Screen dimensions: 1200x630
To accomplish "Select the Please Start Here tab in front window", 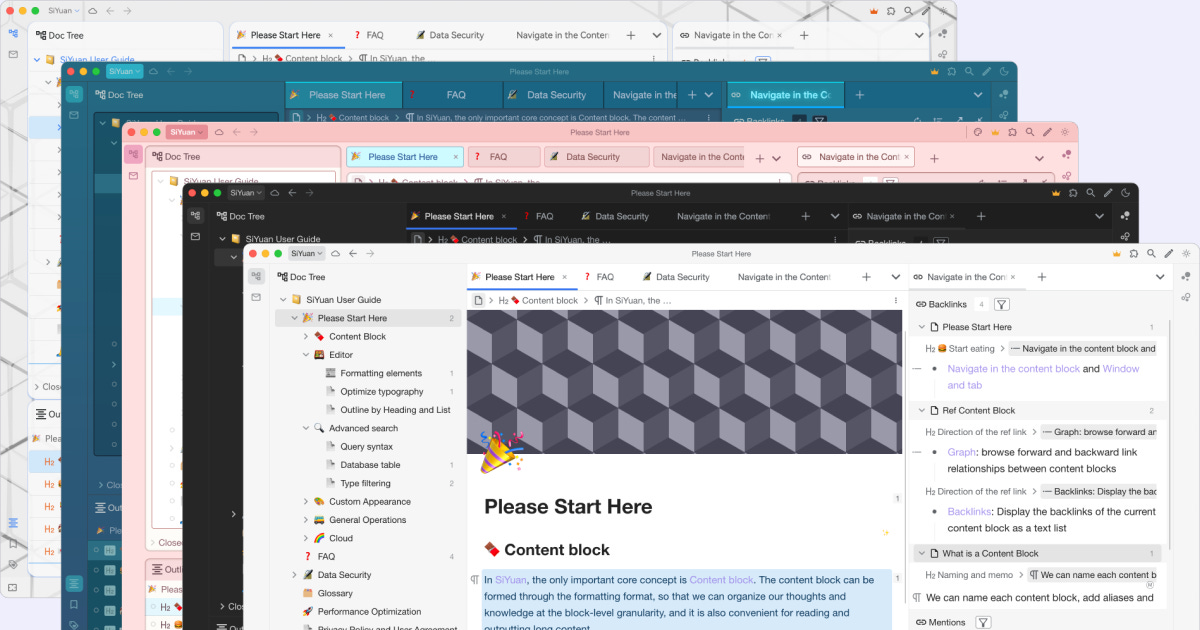I will tap(520, 277).
